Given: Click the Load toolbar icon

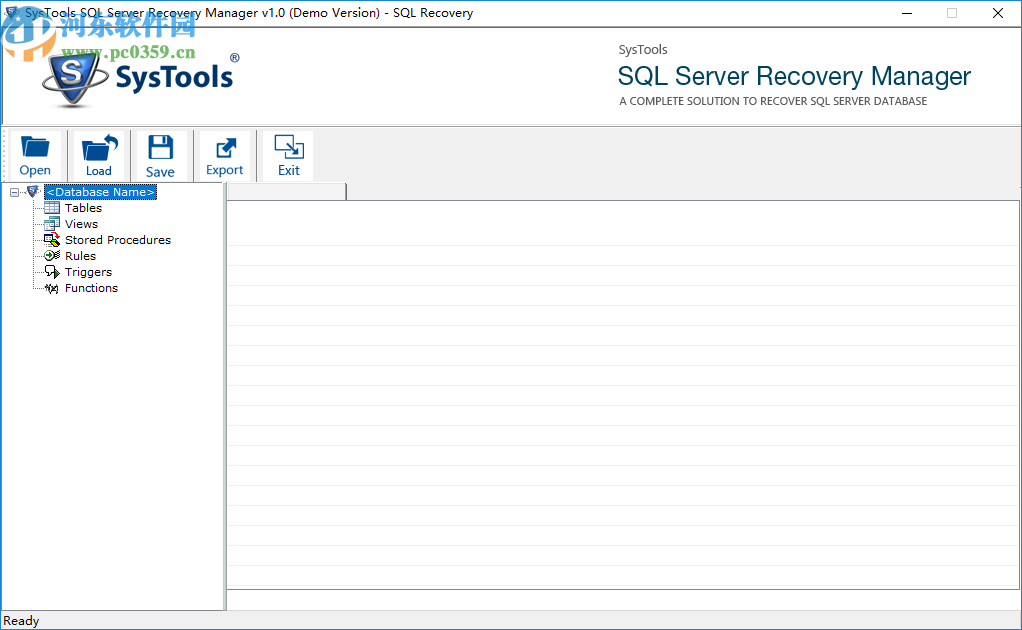Looking at the screenshot, I should [x=98, y=148].
